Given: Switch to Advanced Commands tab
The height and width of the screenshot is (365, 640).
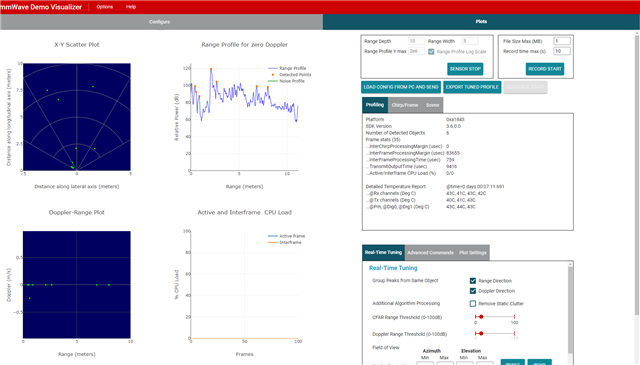Looking at the screenshot, I should click(x=430, y=253).
